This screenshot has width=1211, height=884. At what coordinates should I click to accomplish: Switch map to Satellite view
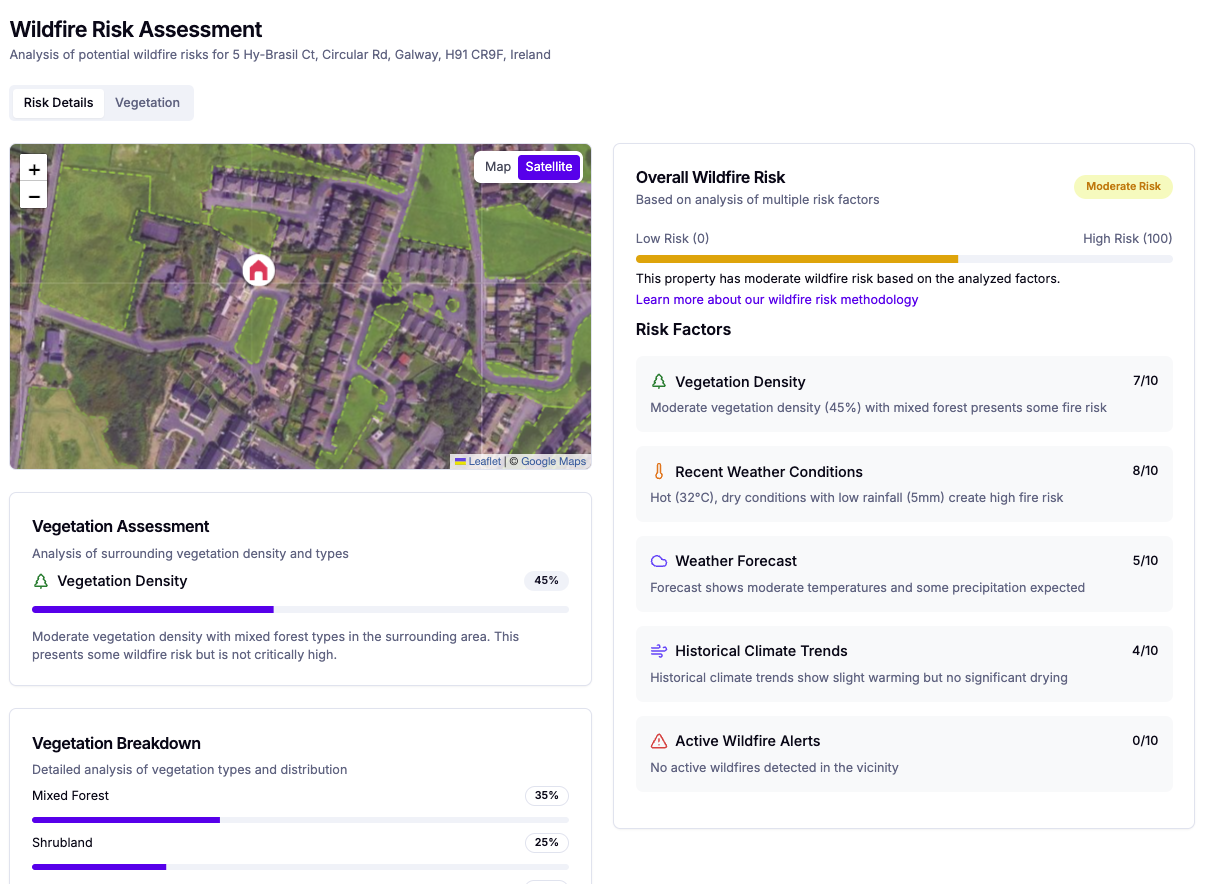pyautogui.click(x=549, y=167)
